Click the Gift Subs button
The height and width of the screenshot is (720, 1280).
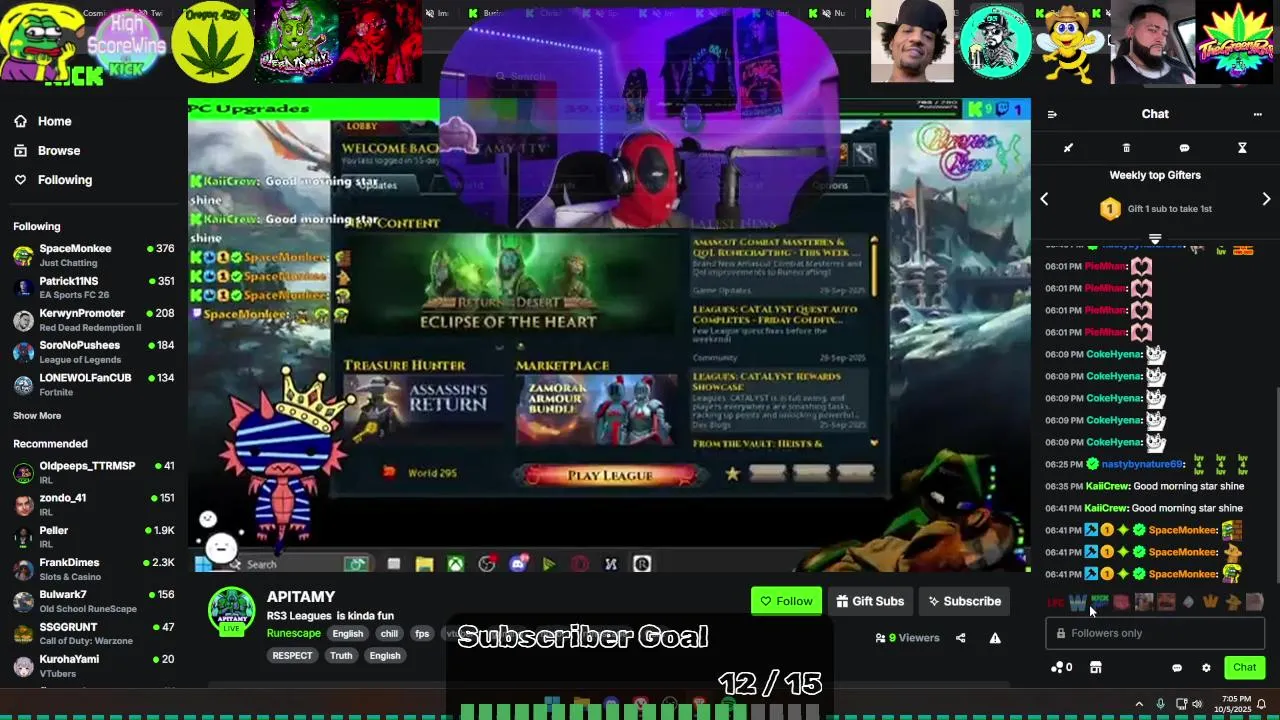[870, 601]
